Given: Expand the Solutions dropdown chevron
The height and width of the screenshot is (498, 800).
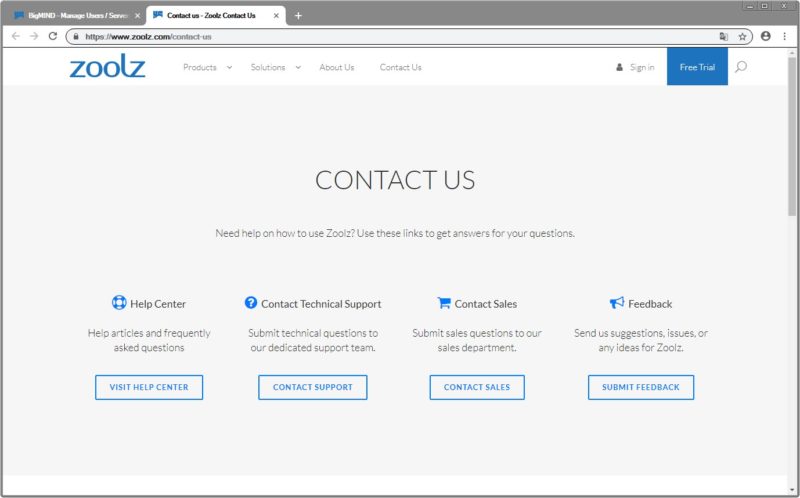Looking at the screenshot, I should tap(298, 67).
